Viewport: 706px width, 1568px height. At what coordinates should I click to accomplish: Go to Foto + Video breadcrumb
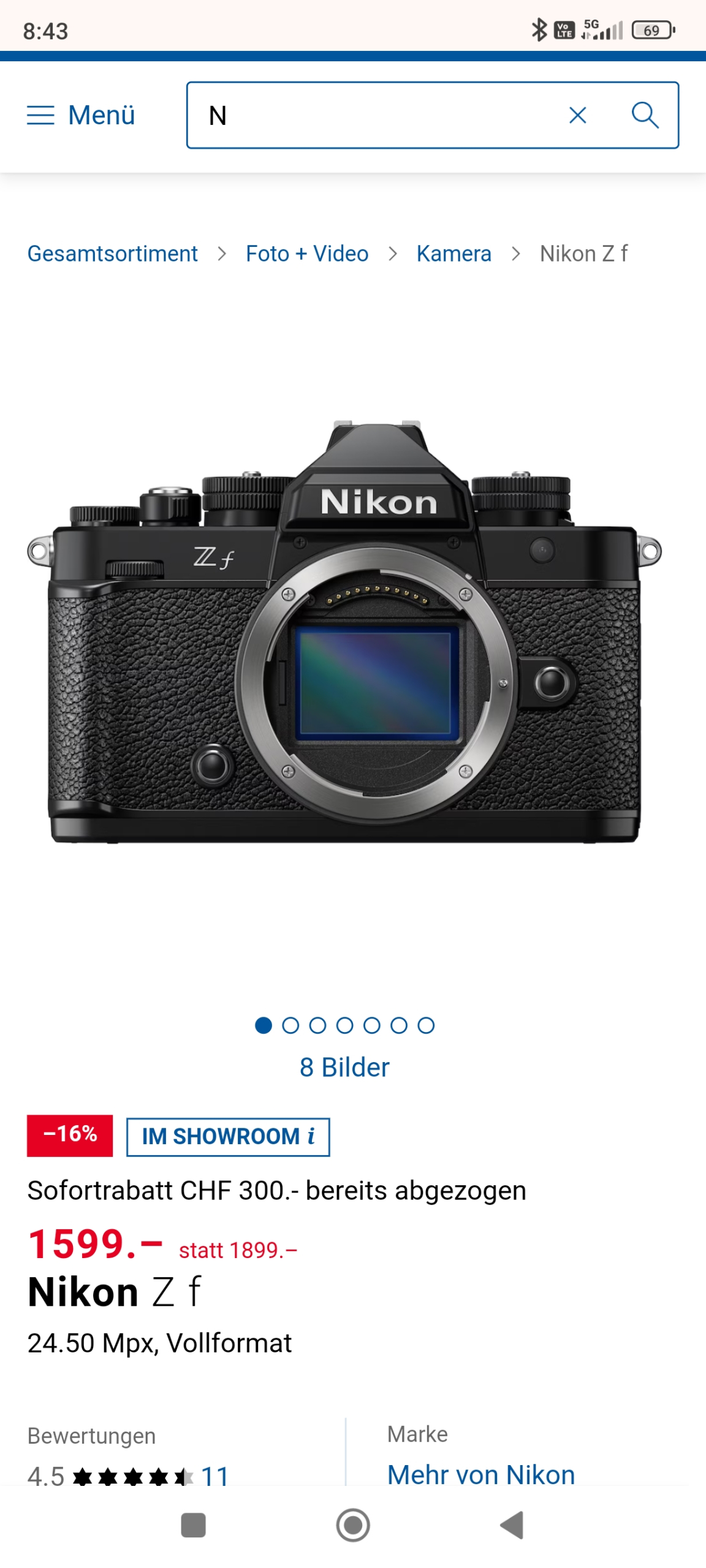tap(307, 254)
